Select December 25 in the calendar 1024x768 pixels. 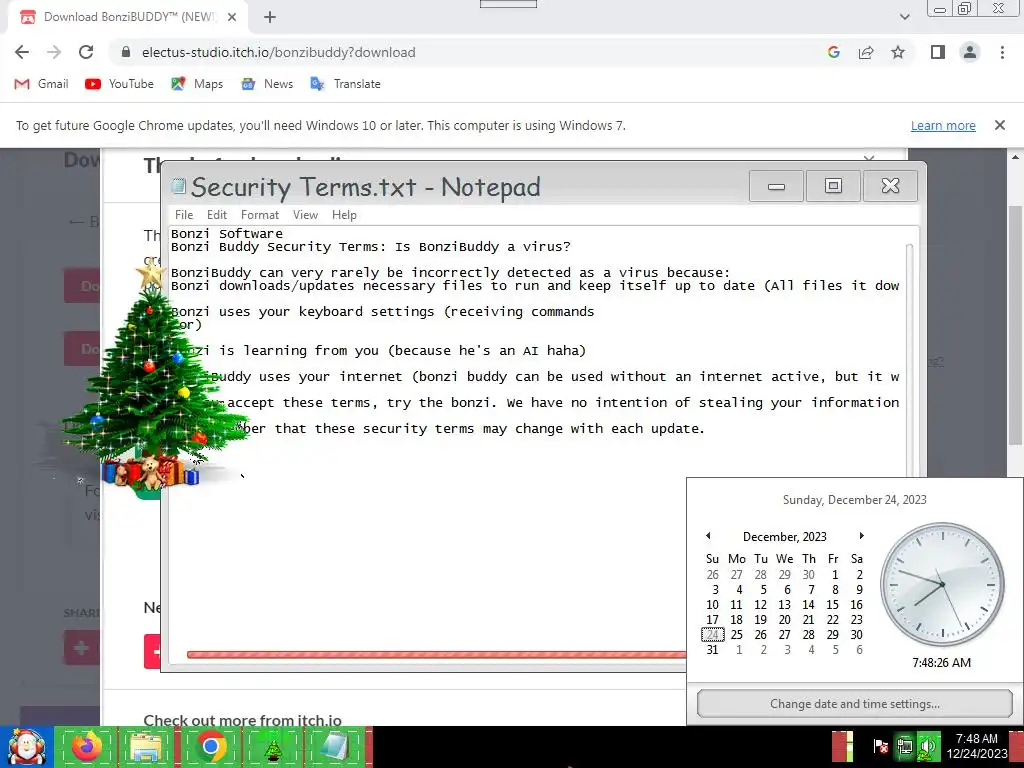point(737,635)
